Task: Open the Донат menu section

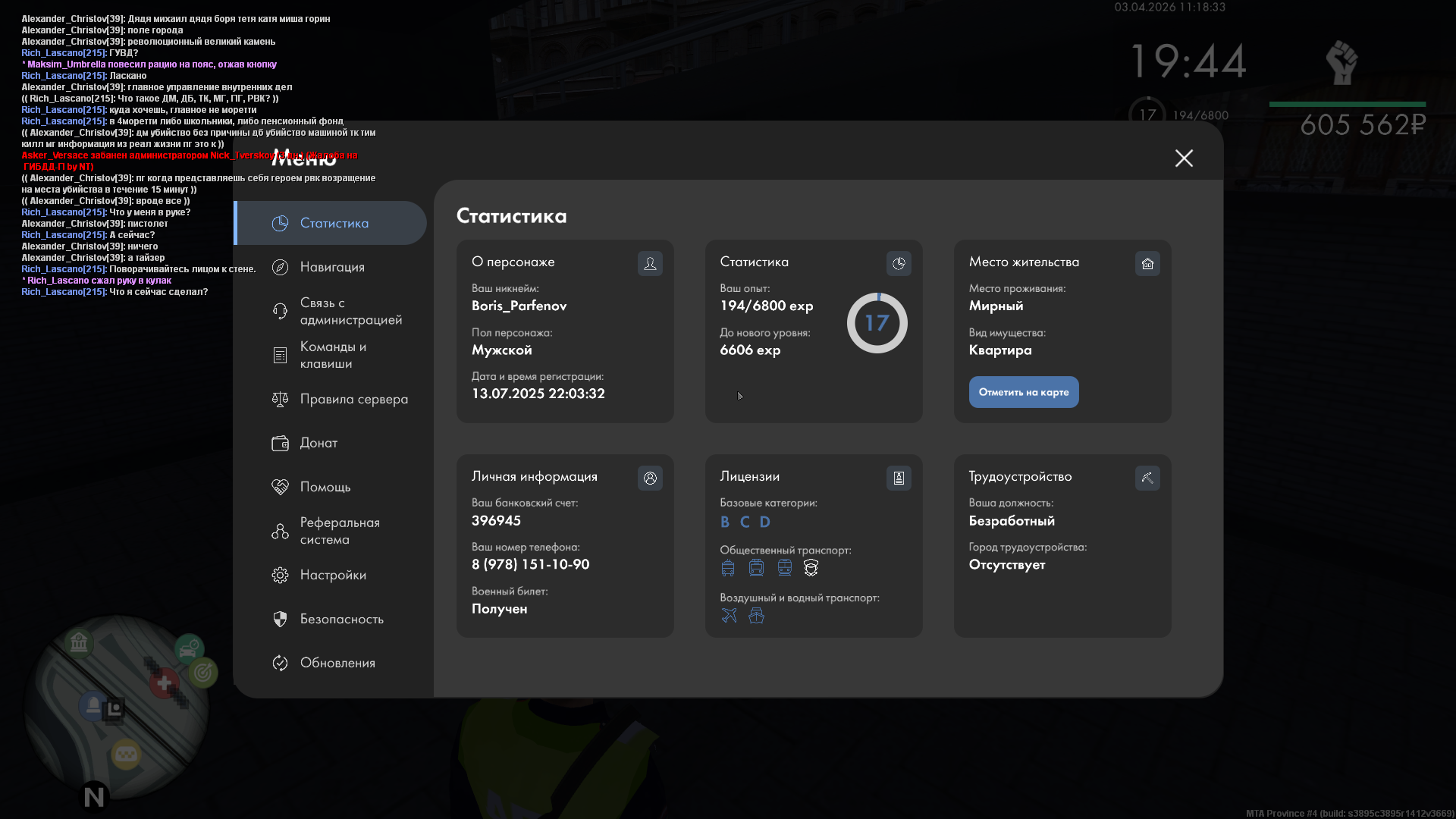Action: (x=318, y=443)
